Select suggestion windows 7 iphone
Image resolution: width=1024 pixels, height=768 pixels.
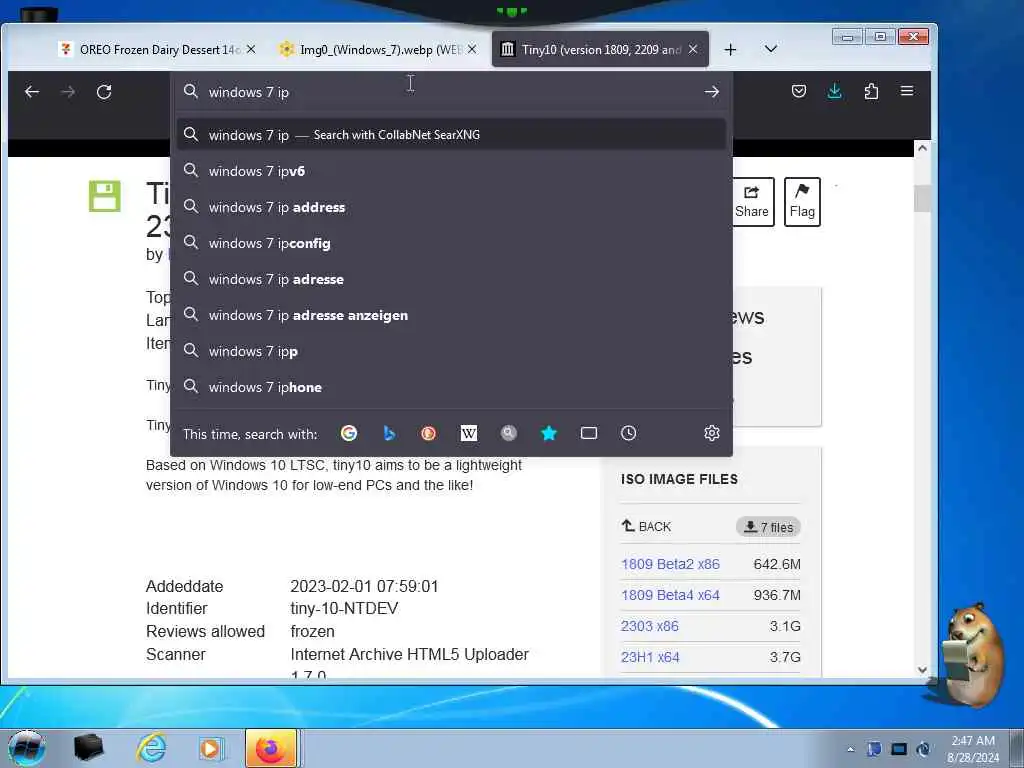[451, 387]
